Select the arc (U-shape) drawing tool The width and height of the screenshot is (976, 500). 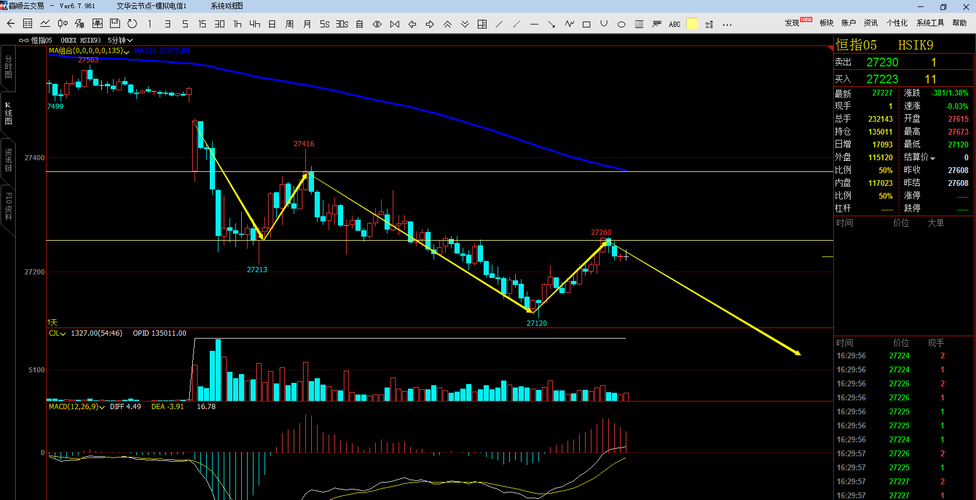604,23
